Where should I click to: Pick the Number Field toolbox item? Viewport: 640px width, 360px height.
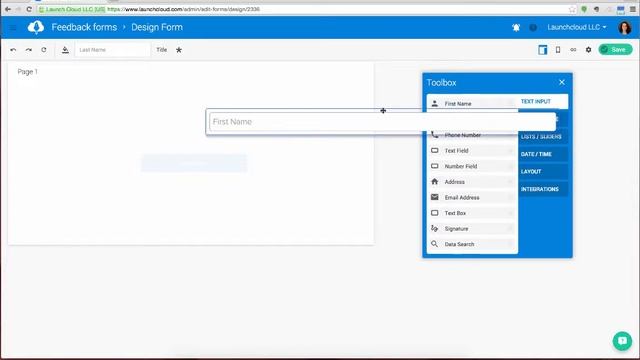[472, 166]
